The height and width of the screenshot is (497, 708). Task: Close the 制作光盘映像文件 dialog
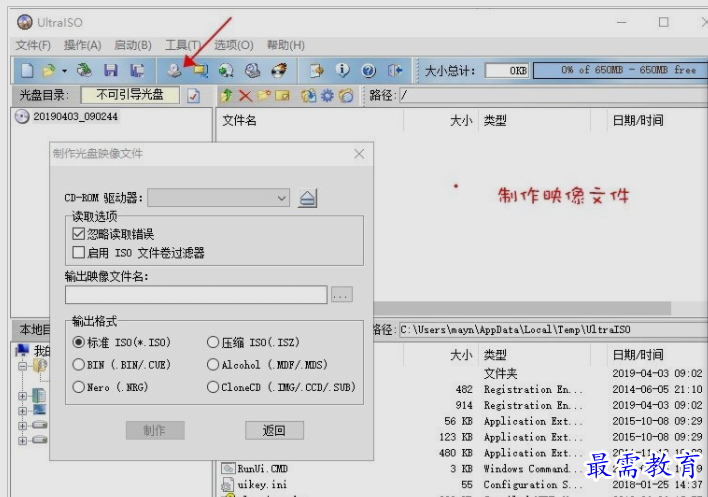coord(359,154)
